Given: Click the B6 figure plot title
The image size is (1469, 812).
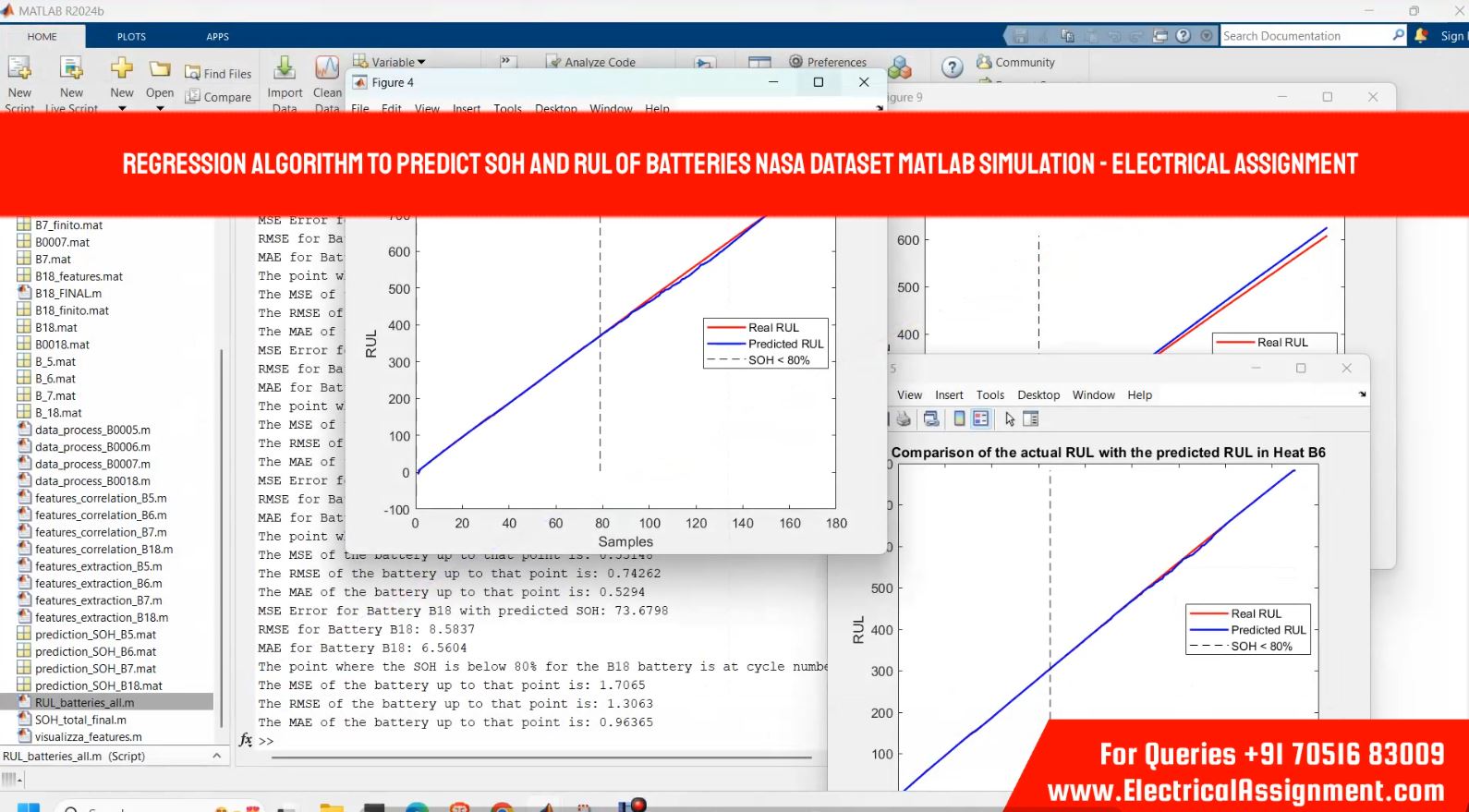Looking at the screenshot, I should point(1108,453).
